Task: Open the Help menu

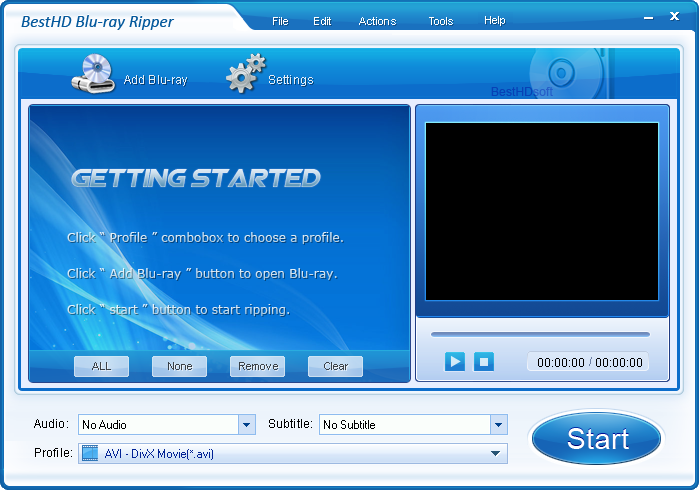Action: tap(494, 21)
